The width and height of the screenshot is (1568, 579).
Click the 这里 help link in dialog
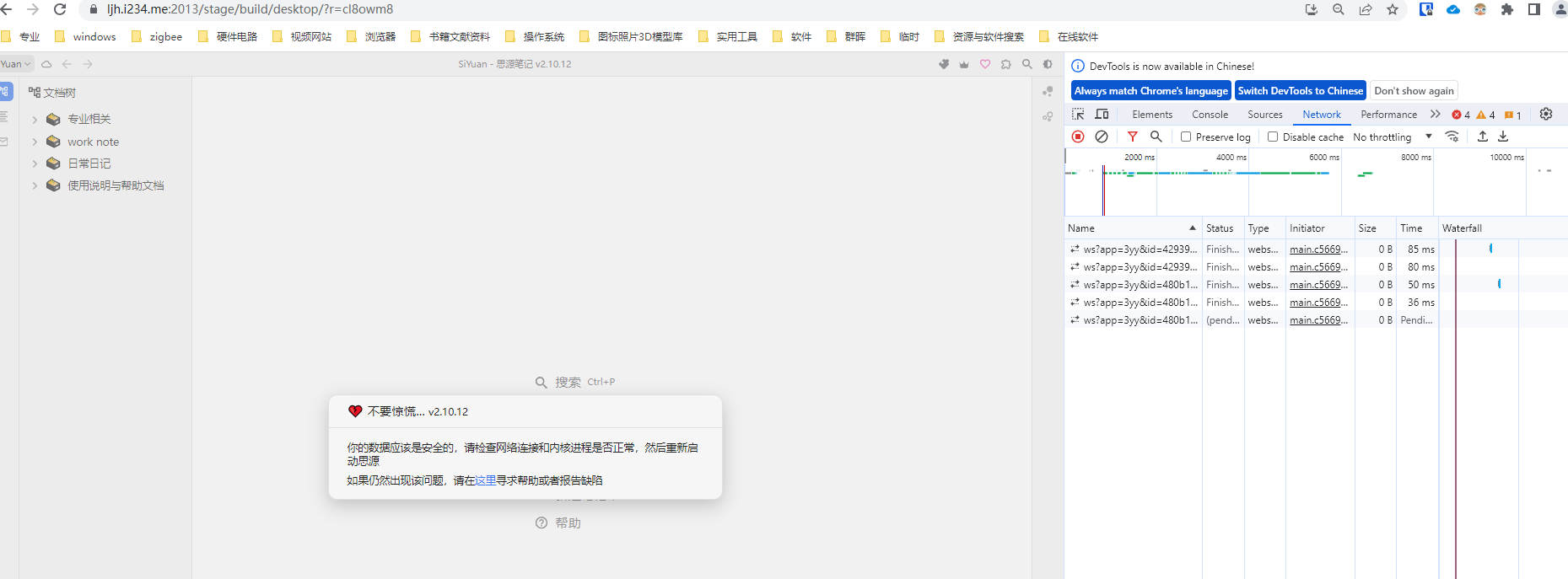pyautogui.click(x=485, y=480)
